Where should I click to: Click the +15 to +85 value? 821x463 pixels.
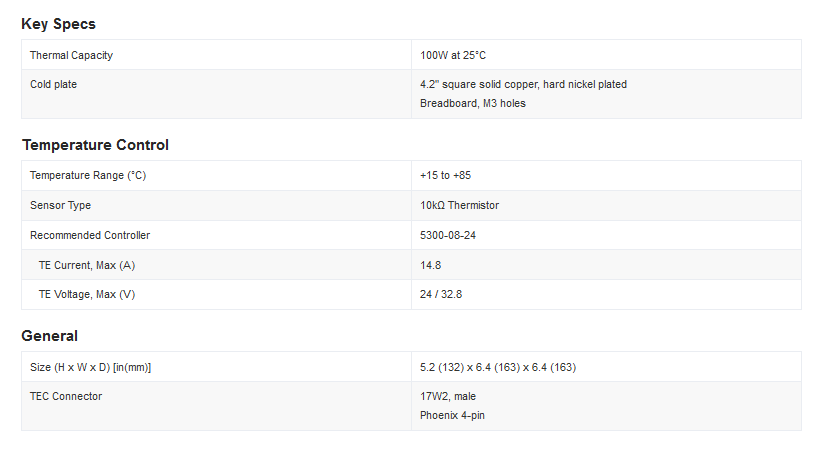[x=445, y=176]
